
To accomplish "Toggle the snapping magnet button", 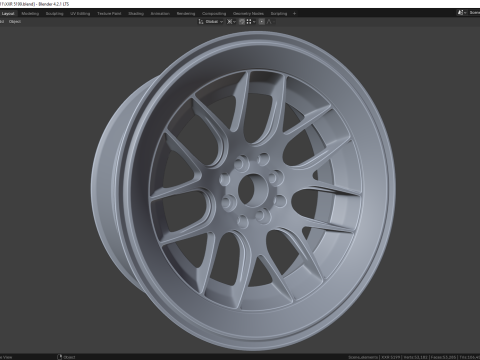I will [242, 21].
